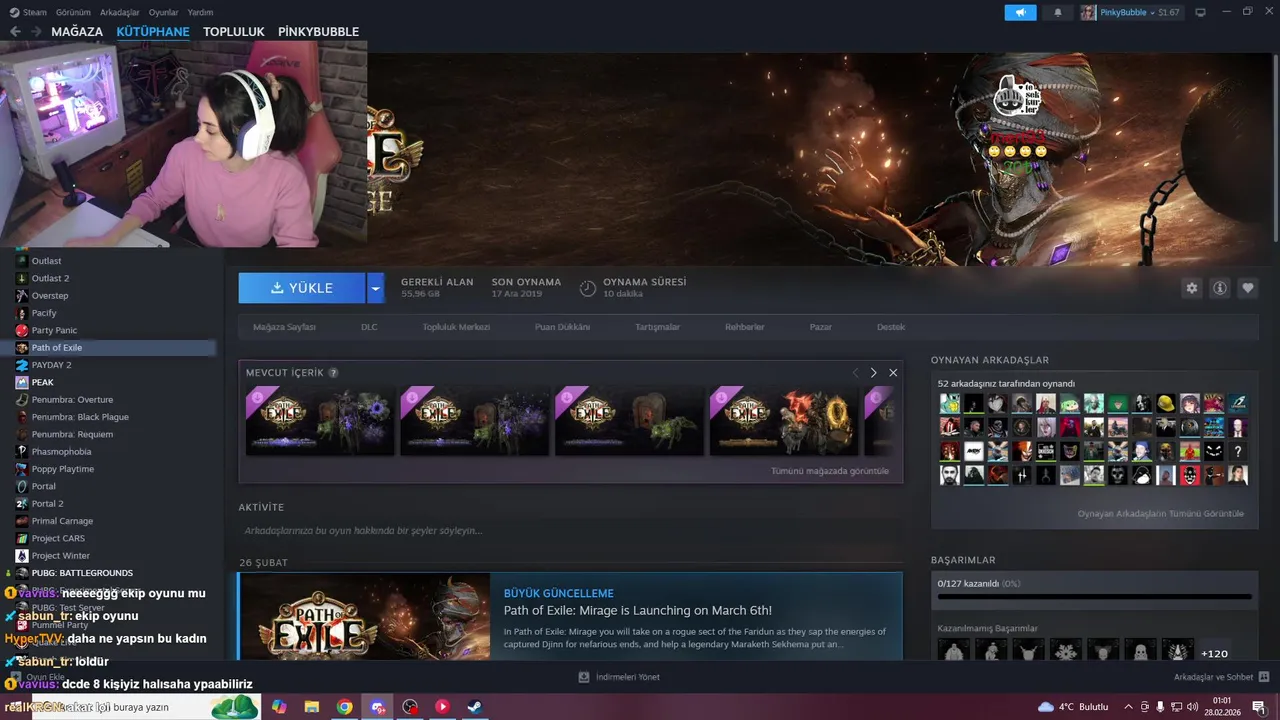1280x720 pixels.
Task: Close the Mevcut İçerik panel with X
Action: (x=893, y=372)
